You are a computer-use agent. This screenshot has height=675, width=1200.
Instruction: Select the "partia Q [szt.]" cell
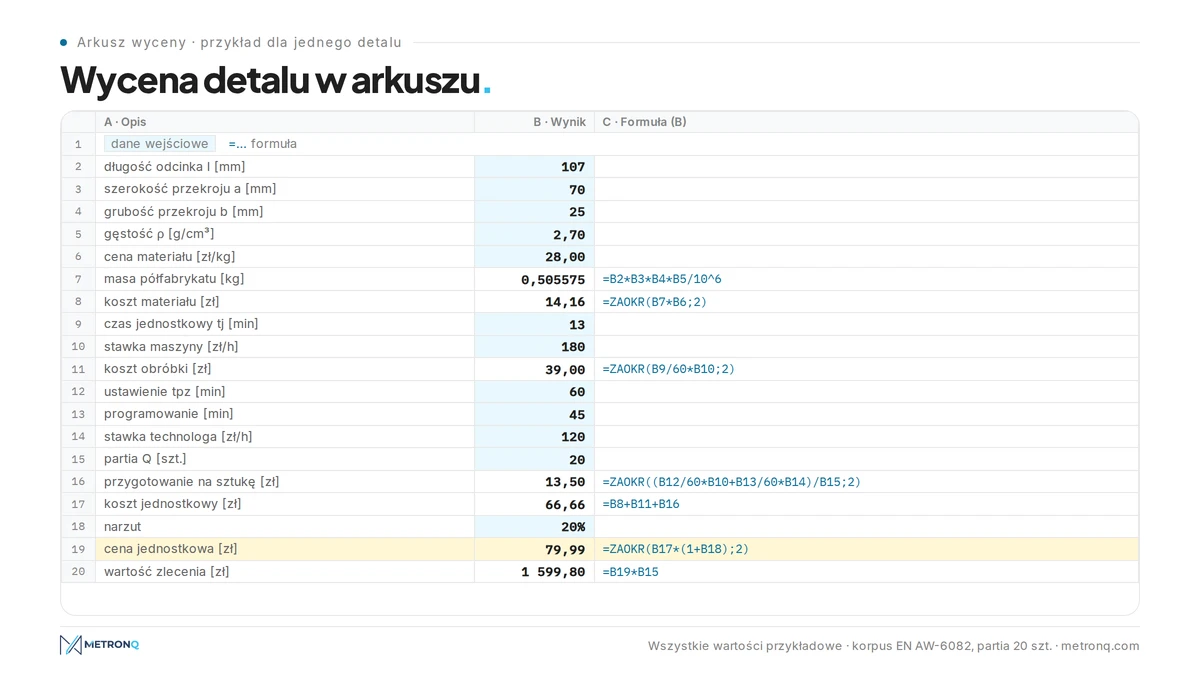click(285, 459)
